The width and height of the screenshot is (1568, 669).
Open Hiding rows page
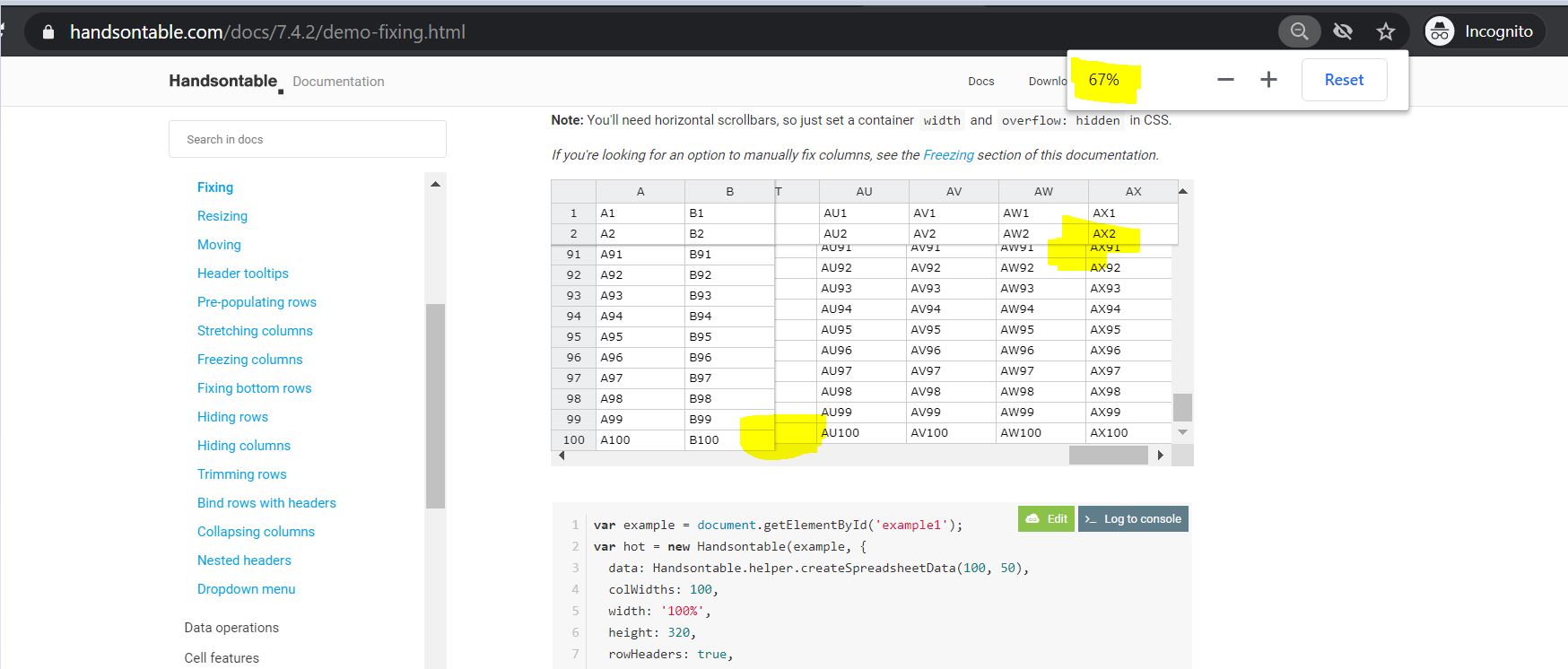click(232, 417)
